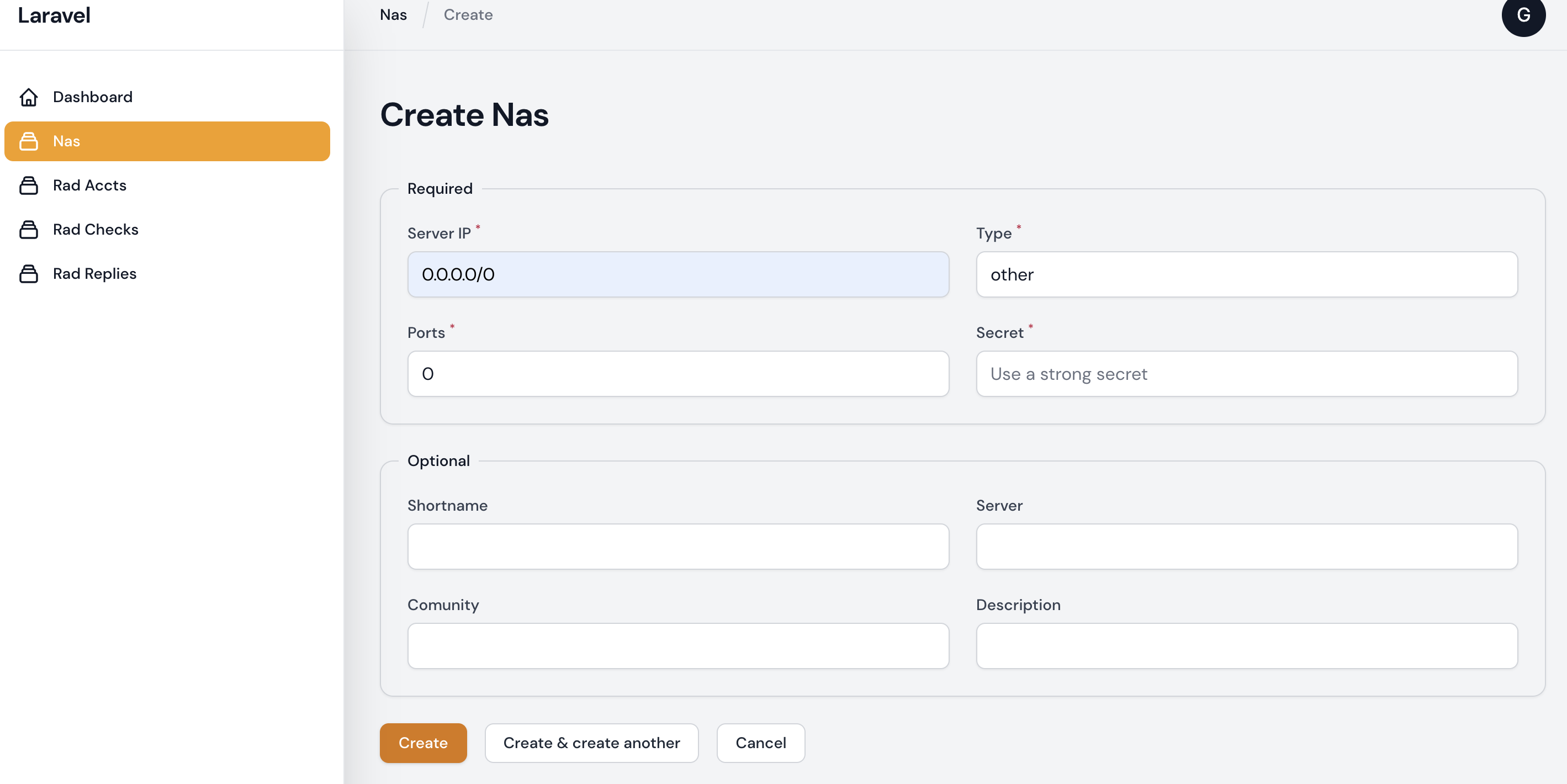Click the Dashboard home icon

pyautogui.click(x=29, y=97)
